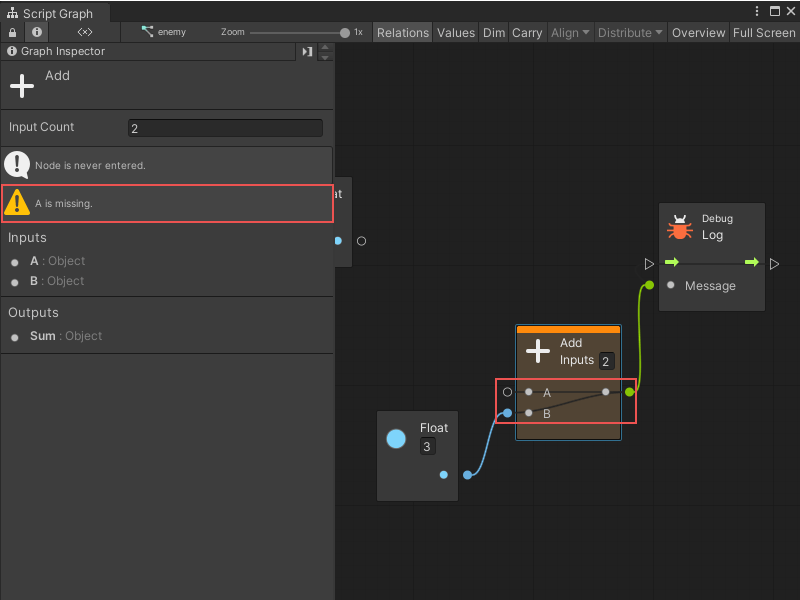Click the info icon beside Graph Inspector
Viewport: 800px width, 600px height.
tap(10, 51)
